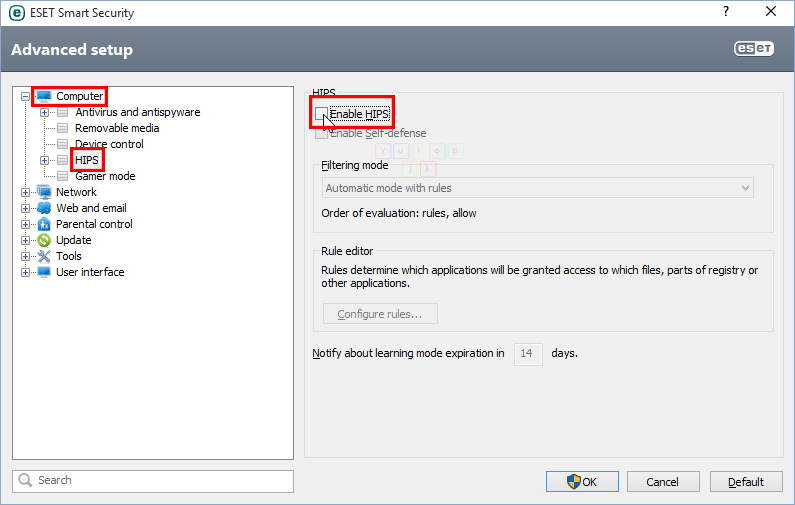Select Computer in the tree
Viewport: 795px width, 505px height.
point(80,96)
